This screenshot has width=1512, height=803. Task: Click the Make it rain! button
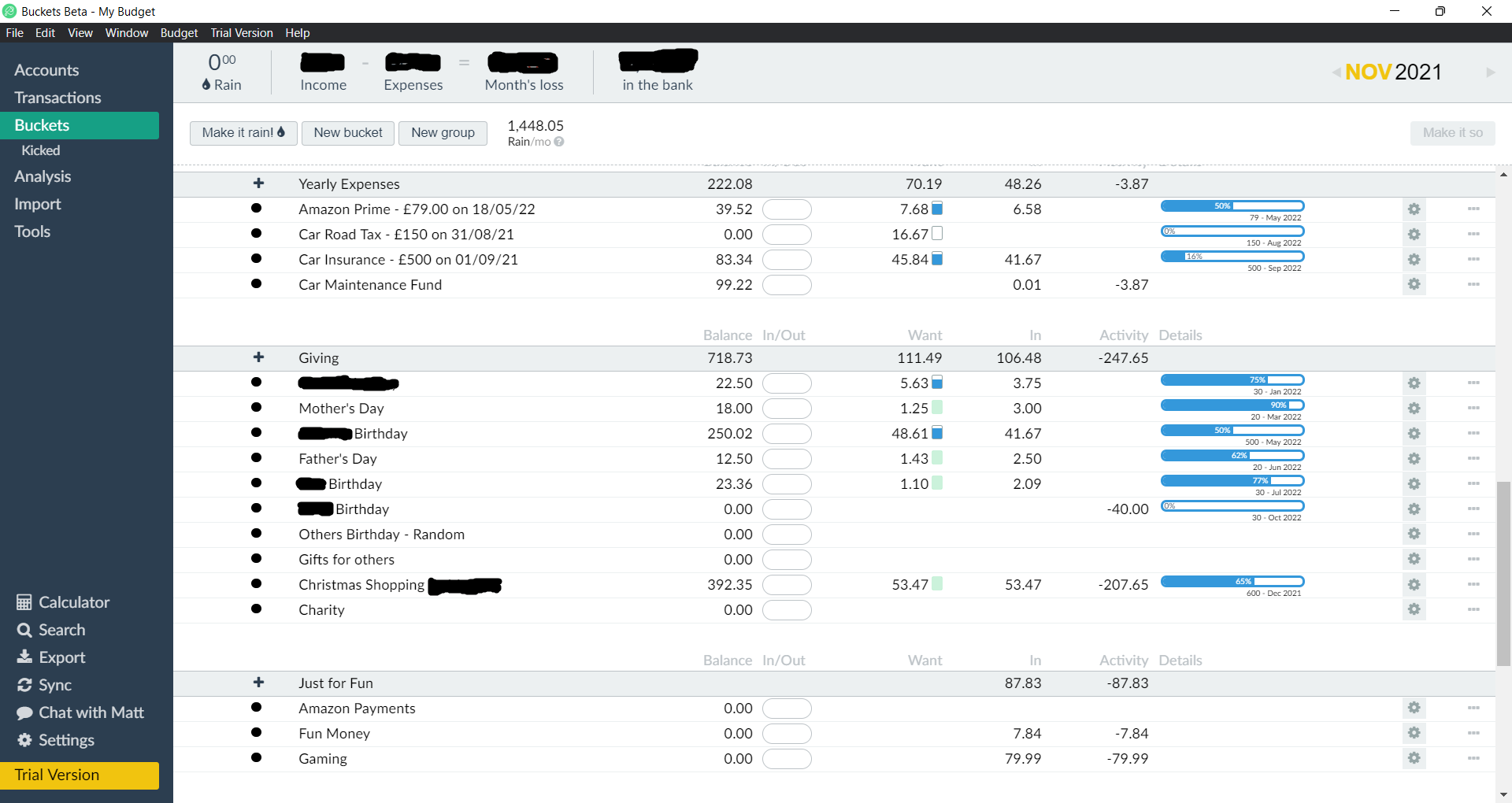click(x=243, y=133)
